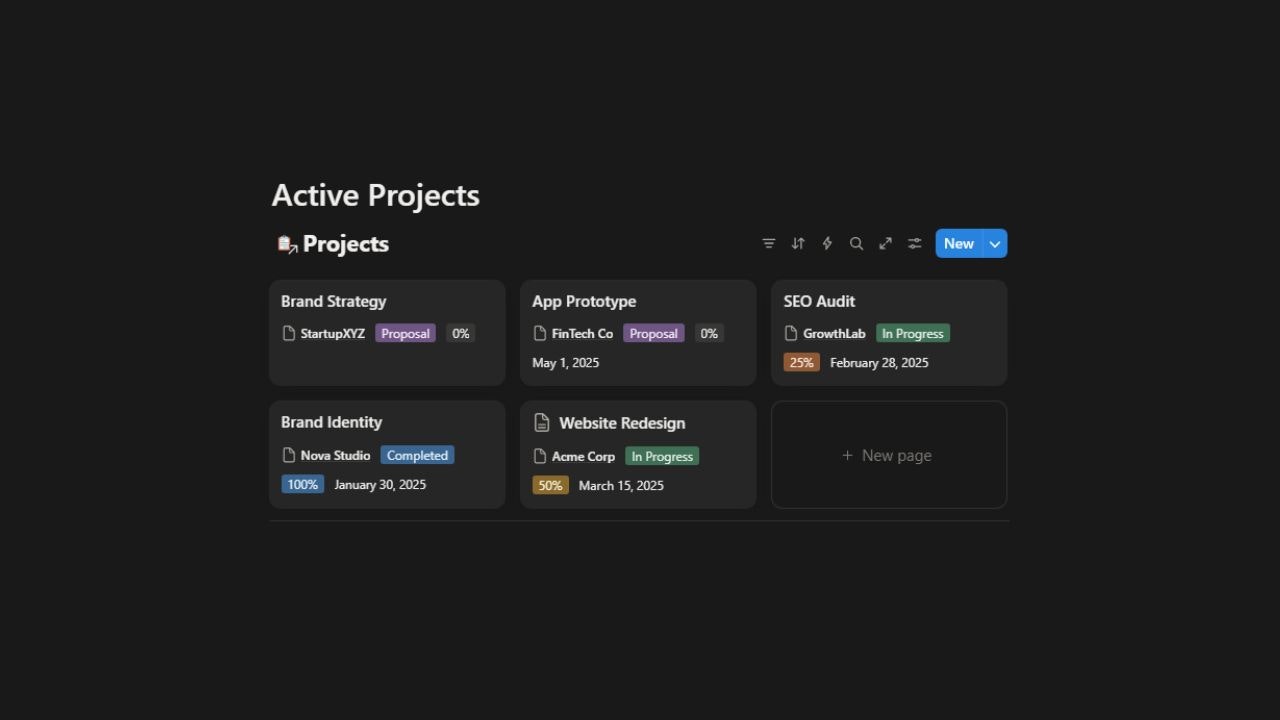Viewport: 1280px width, 720px height.
Task: Add a card via New page
Action: [x=889, y=455]
